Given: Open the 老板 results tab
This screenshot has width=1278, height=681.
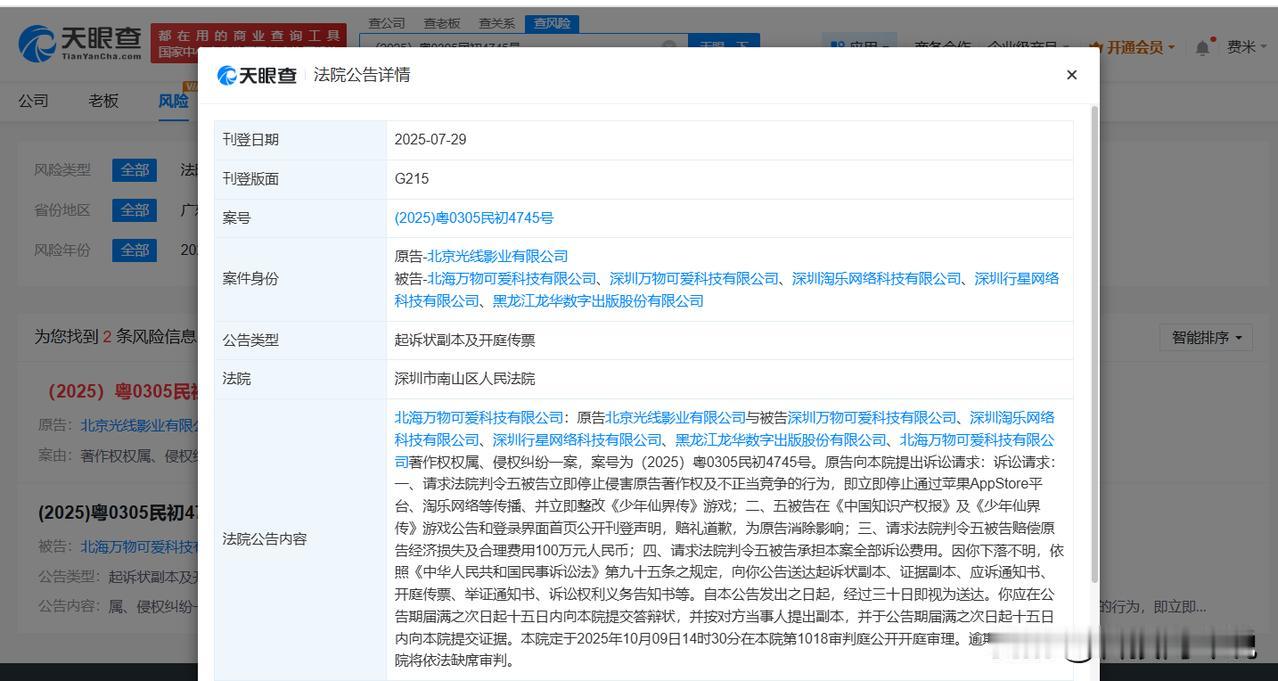Looking at the screenshot, I should click(x=103, y=100).
